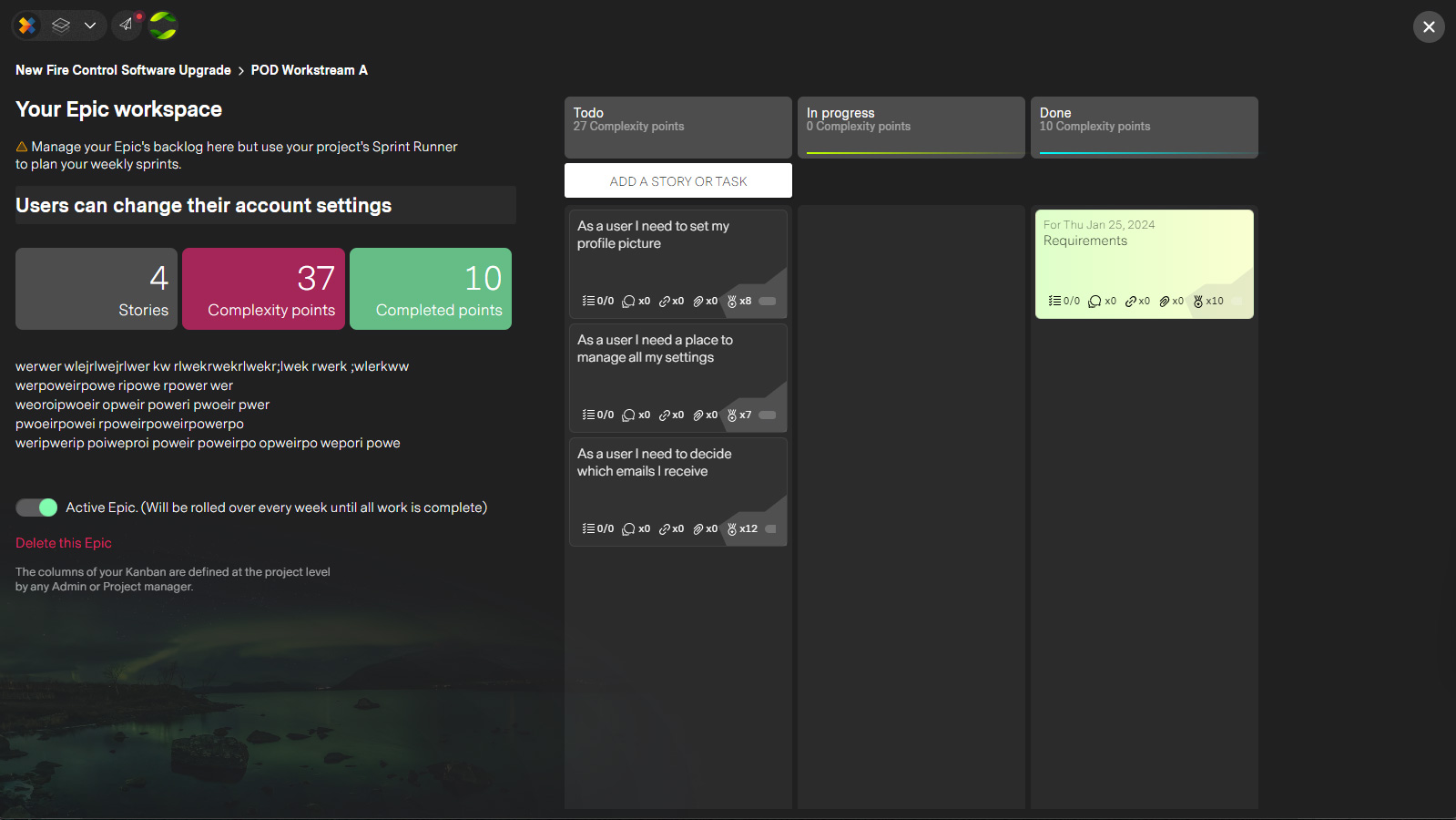Click the colorful X app logo

pos(27,26)
